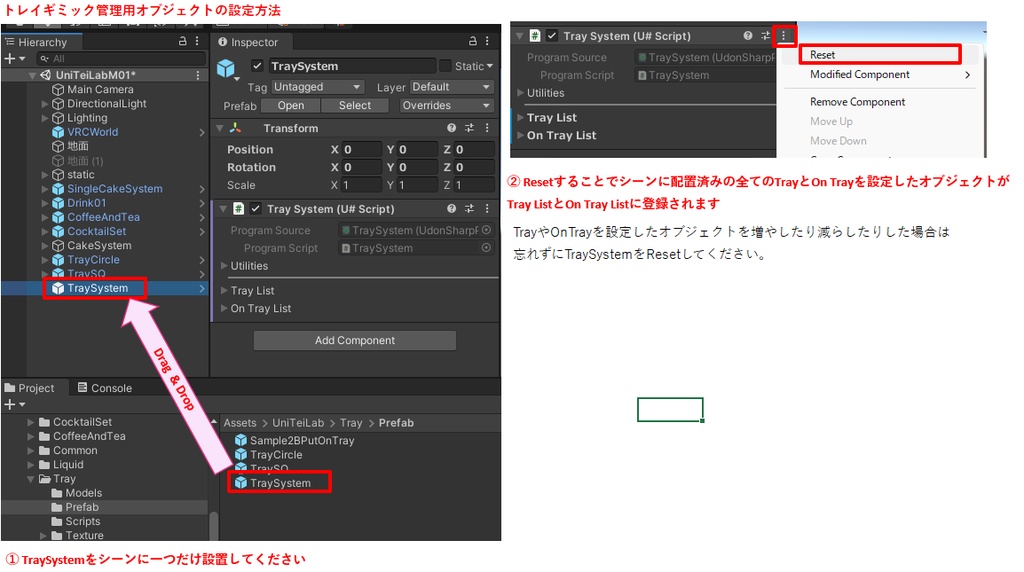
Task: Toggle TraySystem object active checkbox
Action: [x=257, y=66]
